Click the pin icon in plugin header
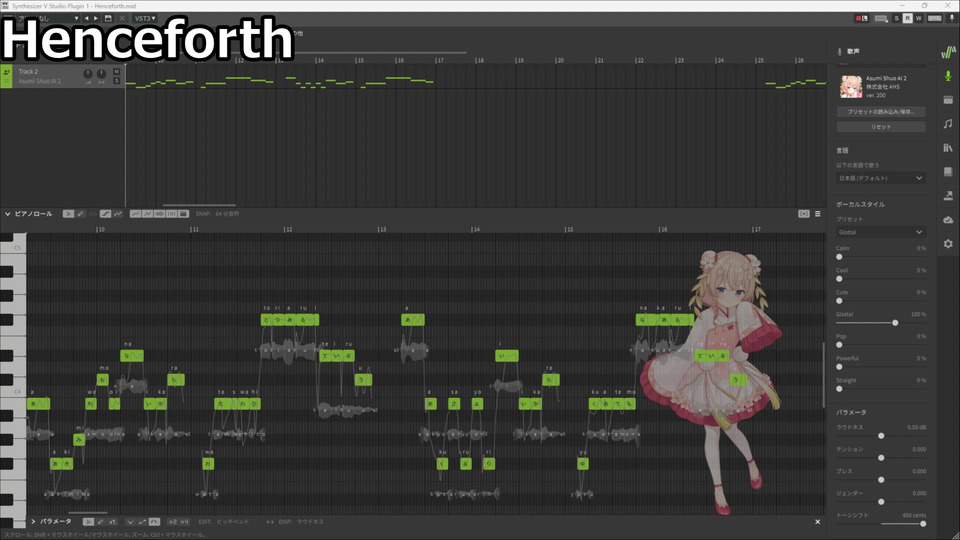Image resolution: width=960 pixels, height=540 pixels. (951, 18)
